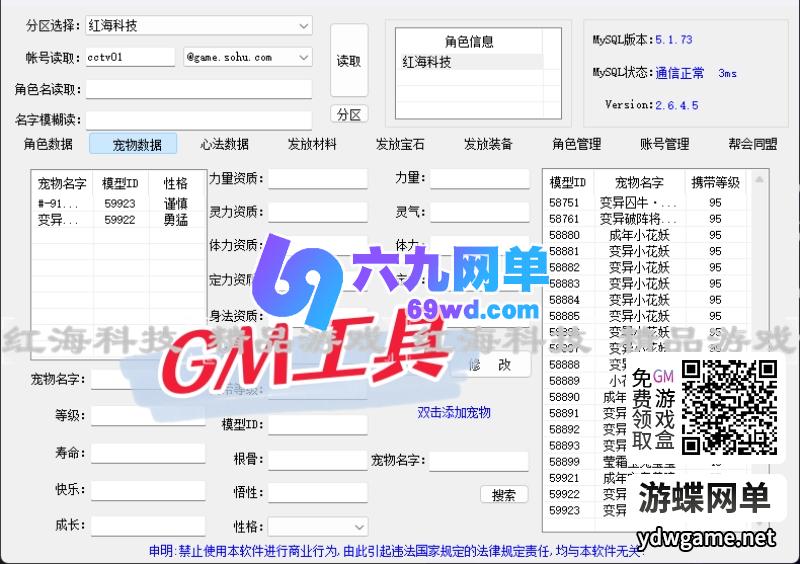Screen dimensions: 800x564
Task: Click the 灵力资质 input field
Action: click(318, 212)
